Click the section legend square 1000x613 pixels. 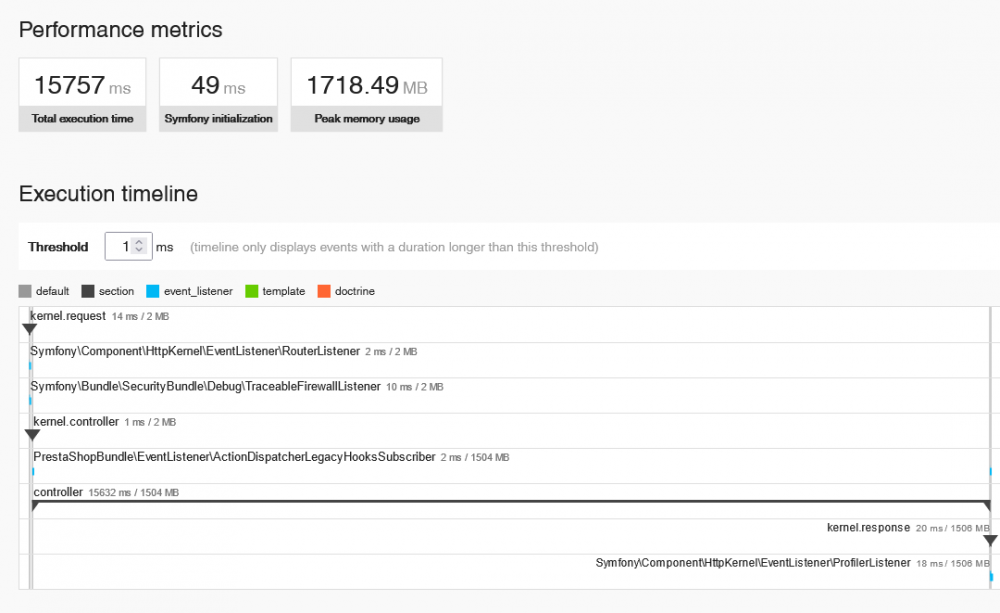tap(87, 291)
